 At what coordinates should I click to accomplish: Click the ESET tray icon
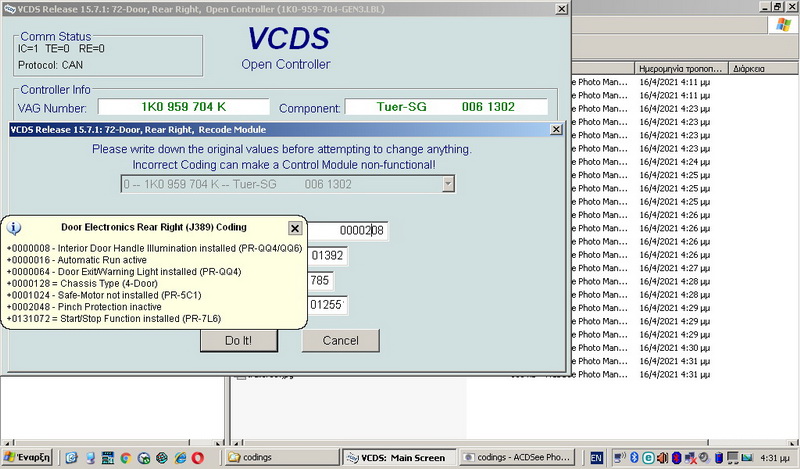click(648, 458)
